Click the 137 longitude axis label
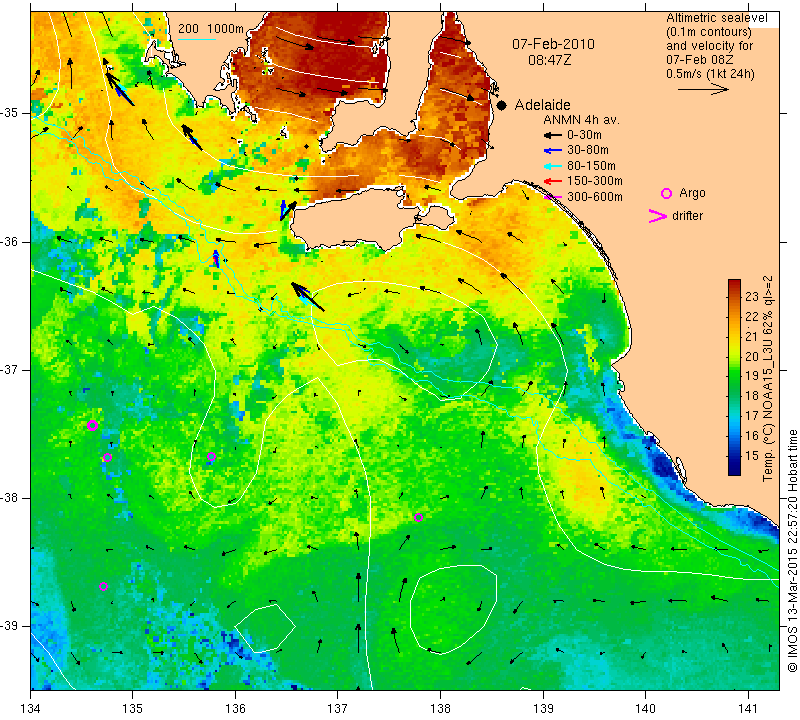Viewport: 800px width, 720px height. (x=338, y=709)
